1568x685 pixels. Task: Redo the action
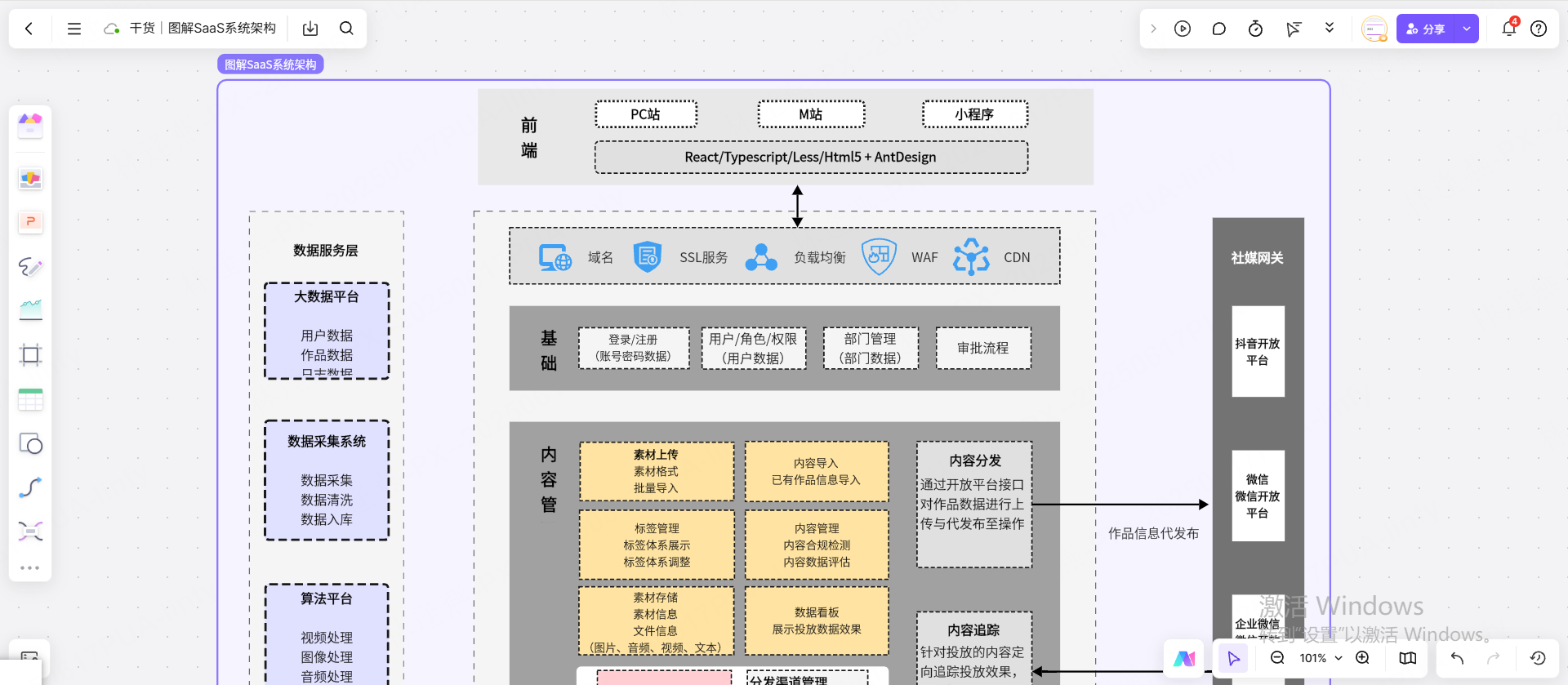pyautogui.click(x=1494, y=658)
